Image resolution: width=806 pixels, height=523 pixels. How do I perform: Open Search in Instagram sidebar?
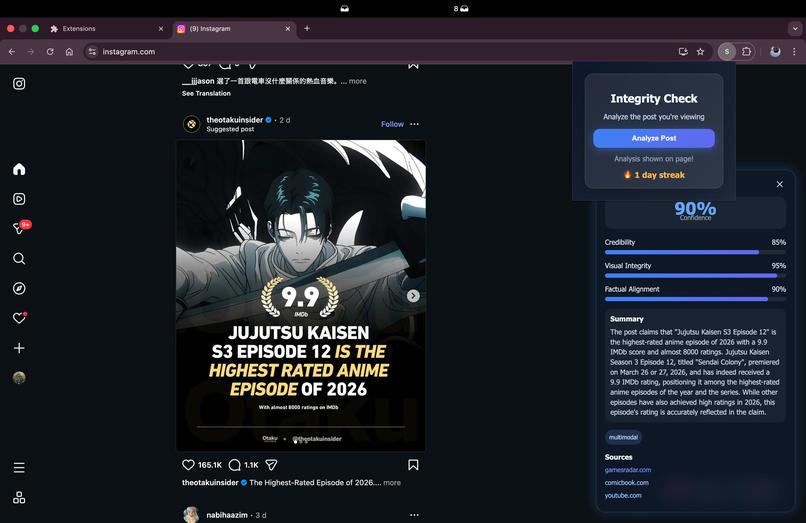tap(19, 259)
